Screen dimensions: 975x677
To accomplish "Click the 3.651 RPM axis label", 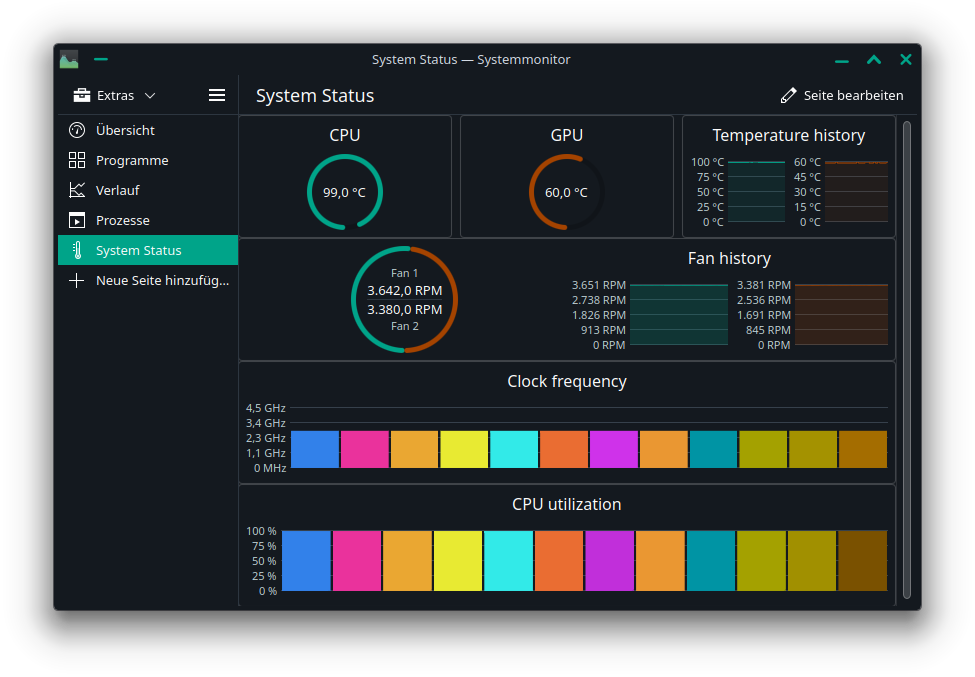I will click(x=599, y=285).
